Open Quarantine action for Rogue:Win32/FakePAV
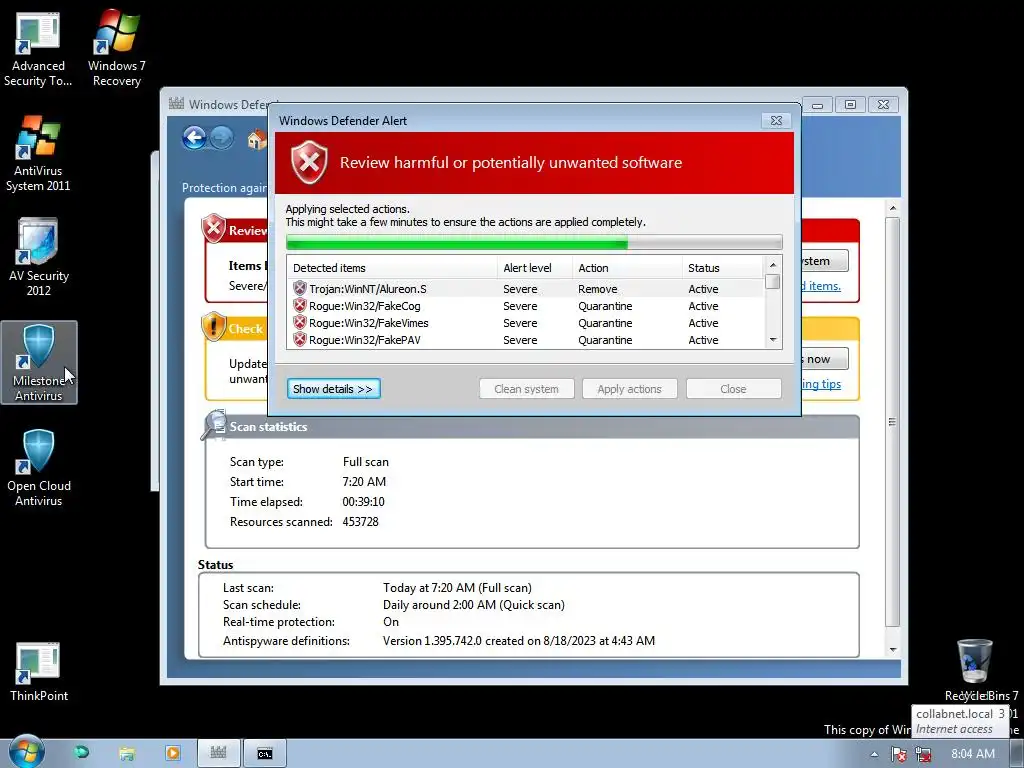 coord(605,340)
